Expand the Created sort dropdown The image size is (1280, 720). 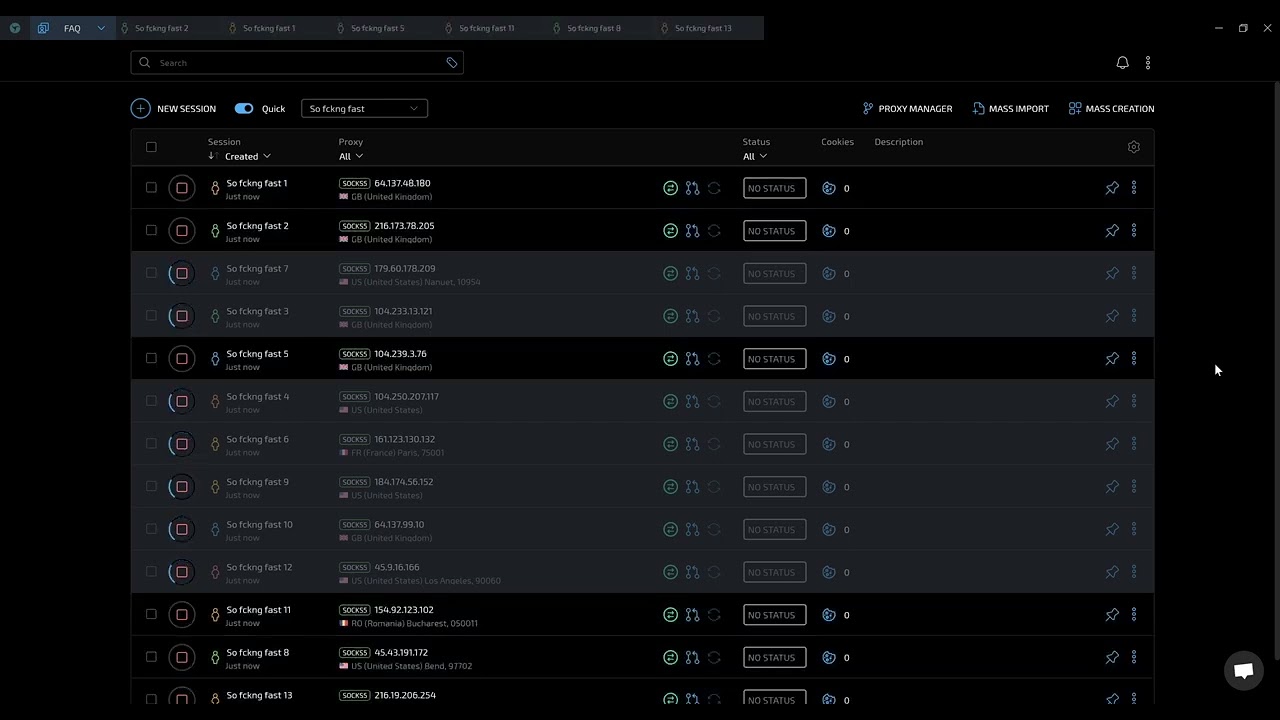(x=247, y=156)
